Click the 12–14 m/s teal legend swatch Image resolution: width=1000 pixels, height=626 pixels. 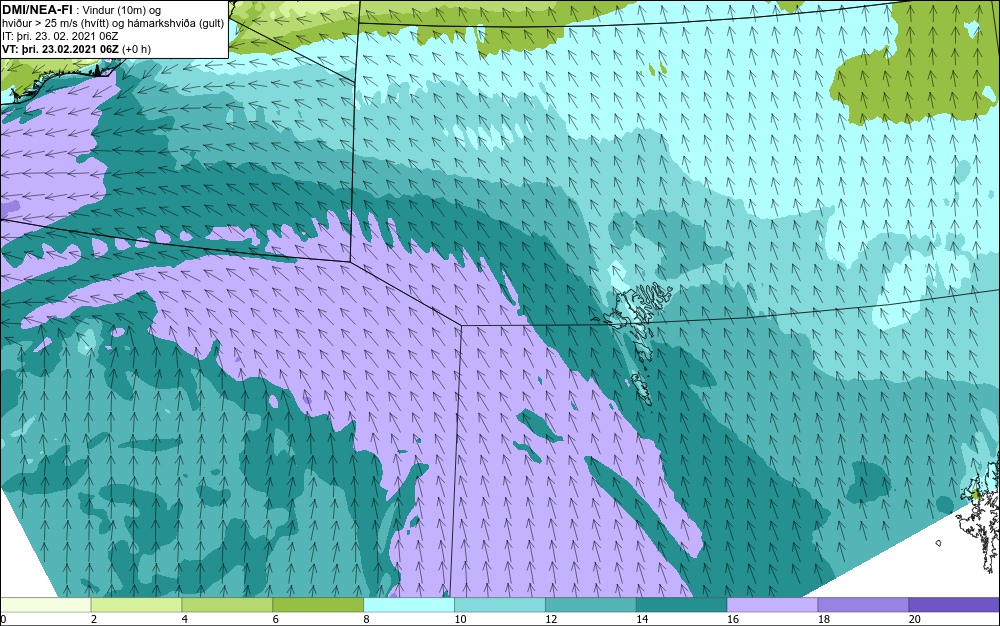(591, 604)
